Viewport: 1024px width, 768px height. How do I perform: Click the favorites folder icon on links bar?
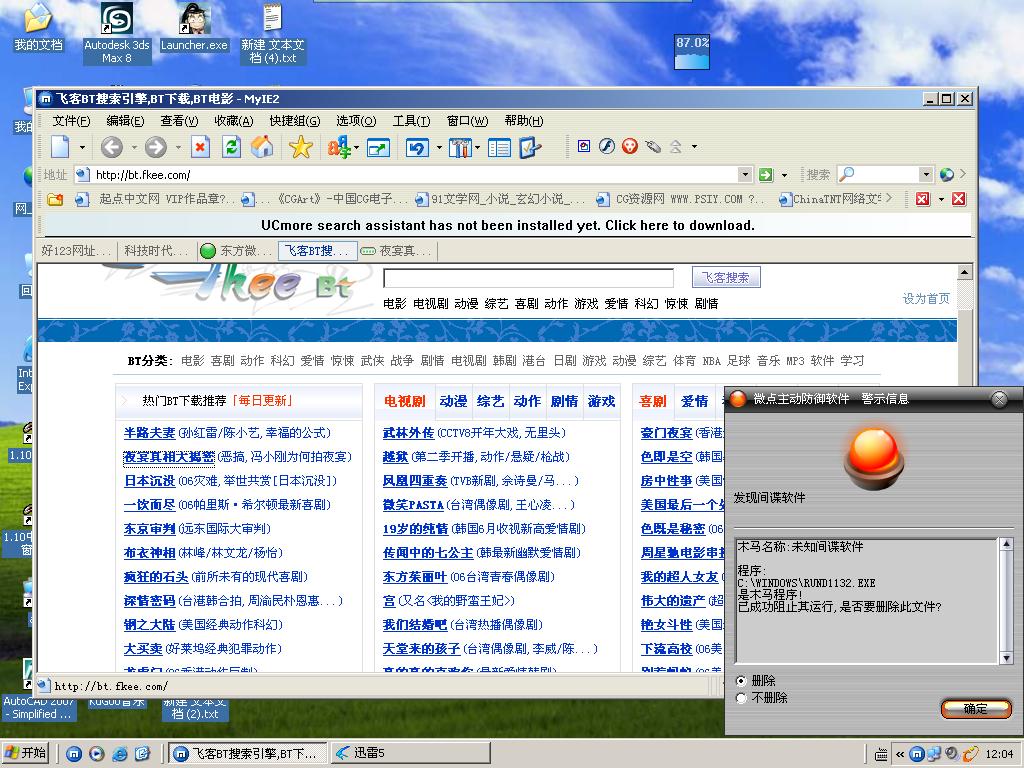click(x=55, y=199)
